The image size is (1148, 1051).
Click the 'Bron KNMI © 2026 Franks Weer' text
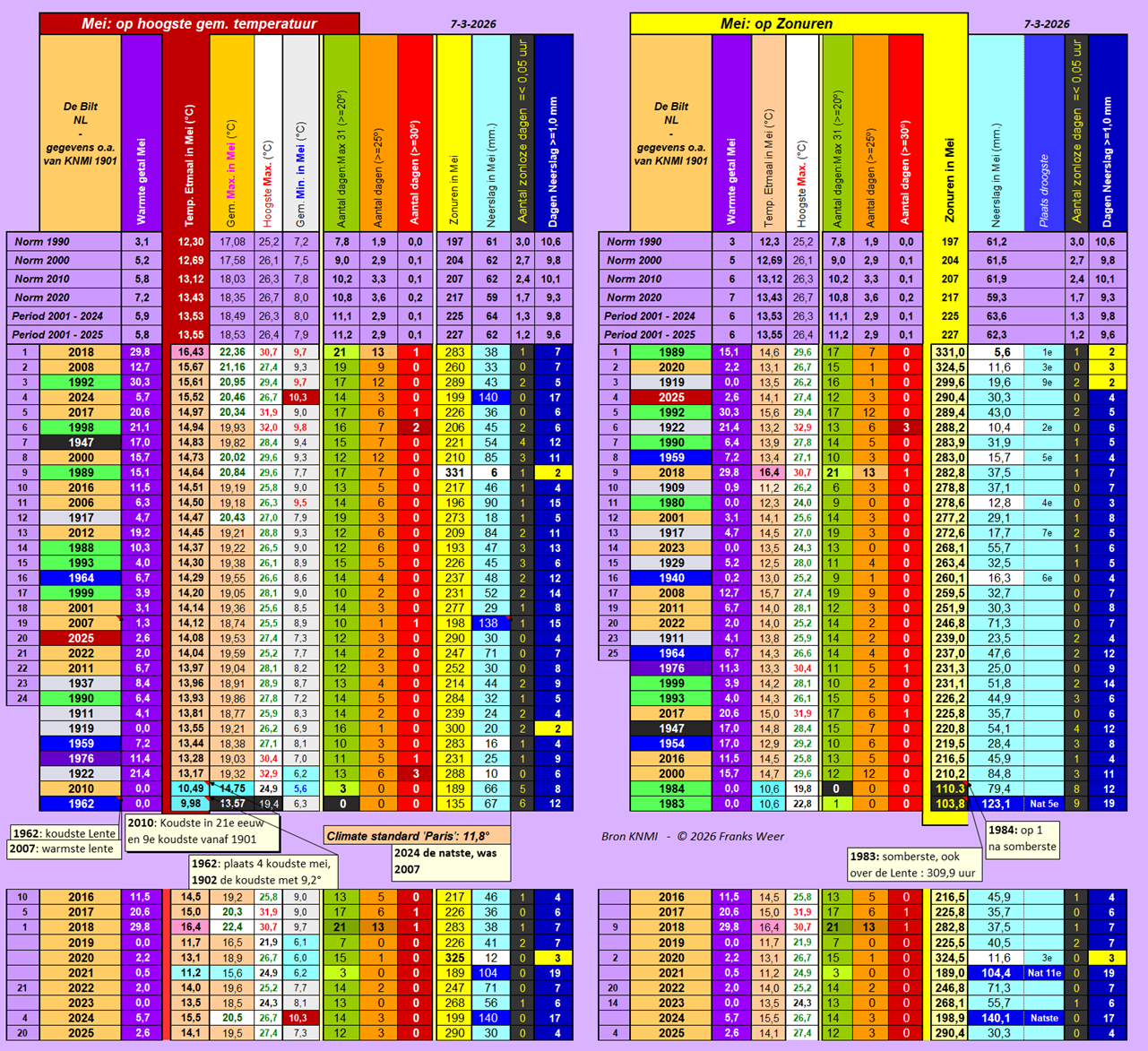pos(692,836)
